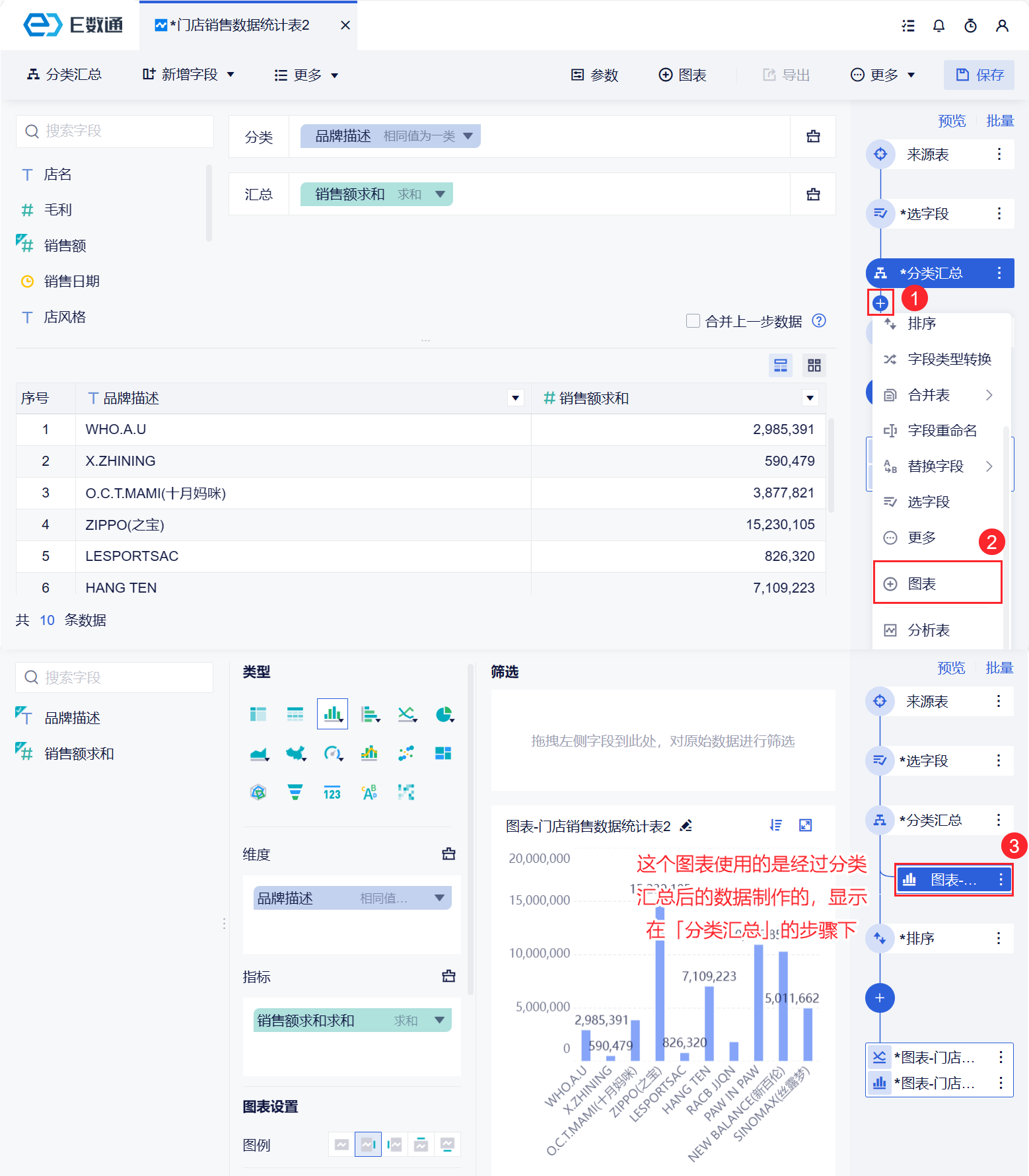Open the left toolbar 更多 dropdown
This screenshot has height=1176, width=1029.
pyautogui.click(x=306, y=75)
